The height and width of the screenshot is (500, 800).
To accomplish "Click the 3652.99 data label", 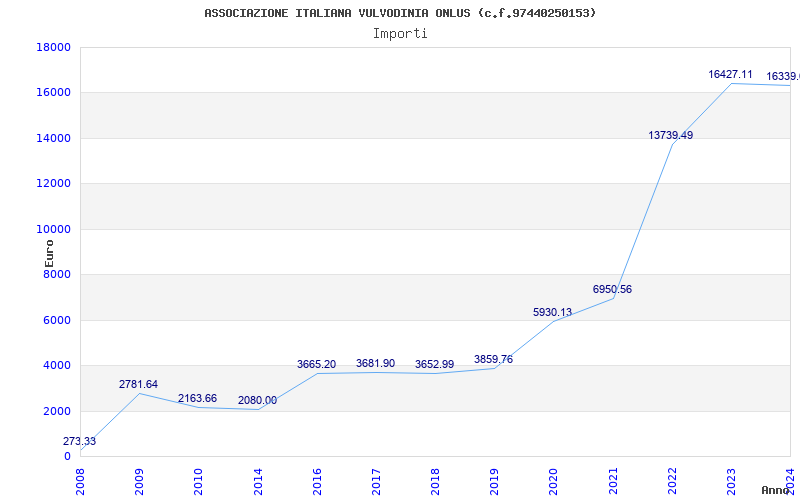I will click(435, 364).
